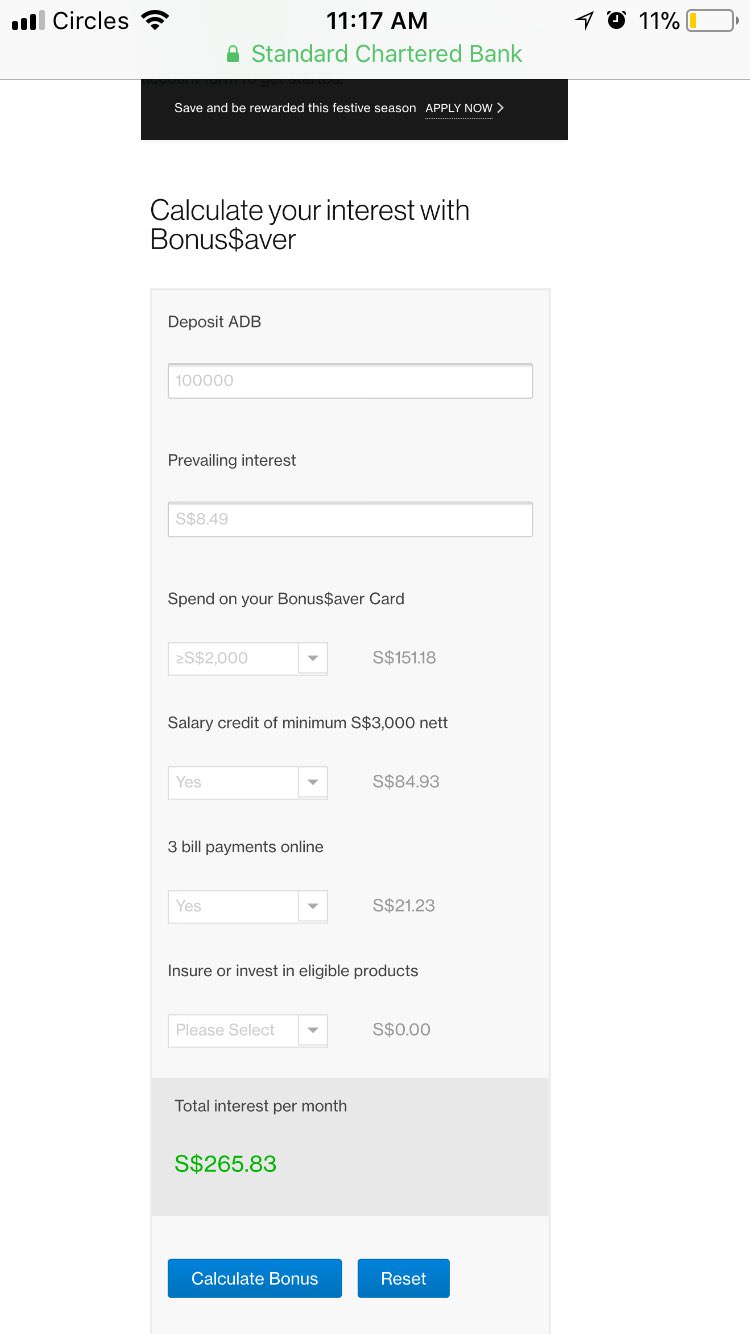Tap the chevron beside APPLY NOW
Viewport: 750px width, 1334px height.
[x=500, y=108]
